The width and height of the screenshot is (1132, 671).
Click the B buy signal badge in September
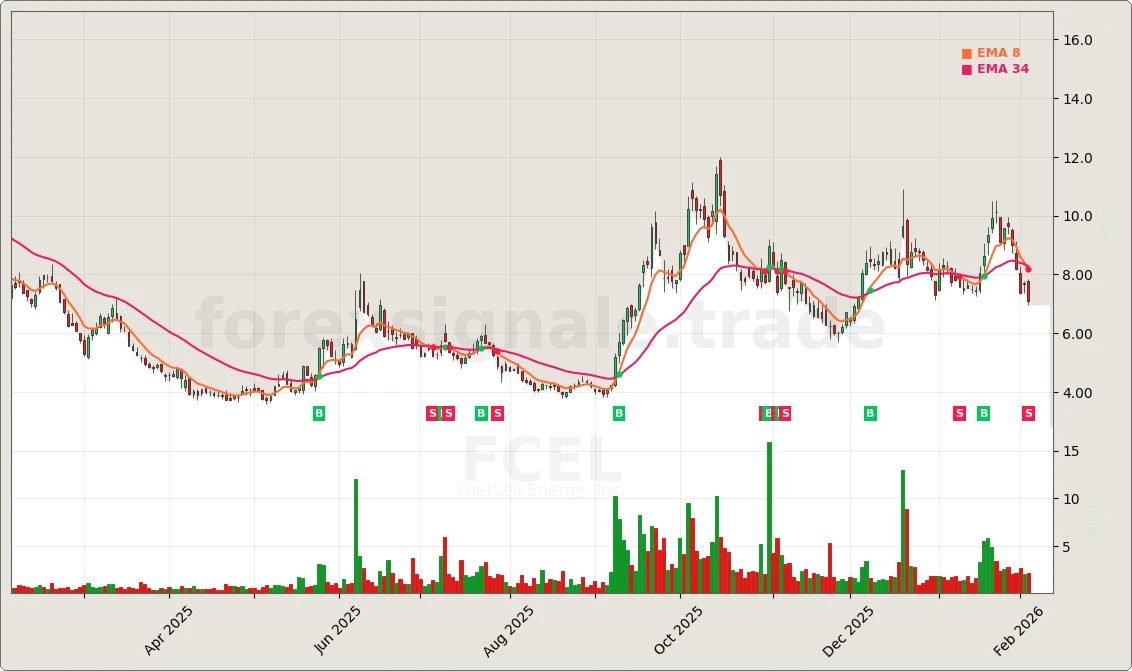click(618, 412)
